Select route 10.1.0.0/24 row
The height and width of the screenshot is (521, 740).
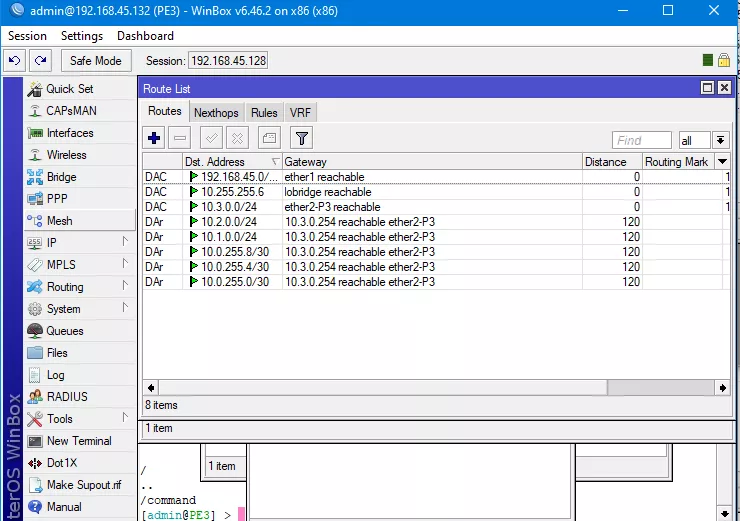[x=437, y=237]
